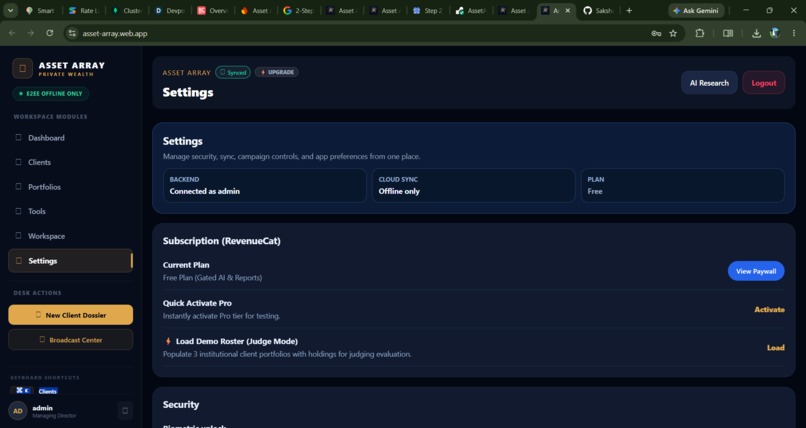Click the AI Research button
The image size is (806, 428).
tap(709, 83)
